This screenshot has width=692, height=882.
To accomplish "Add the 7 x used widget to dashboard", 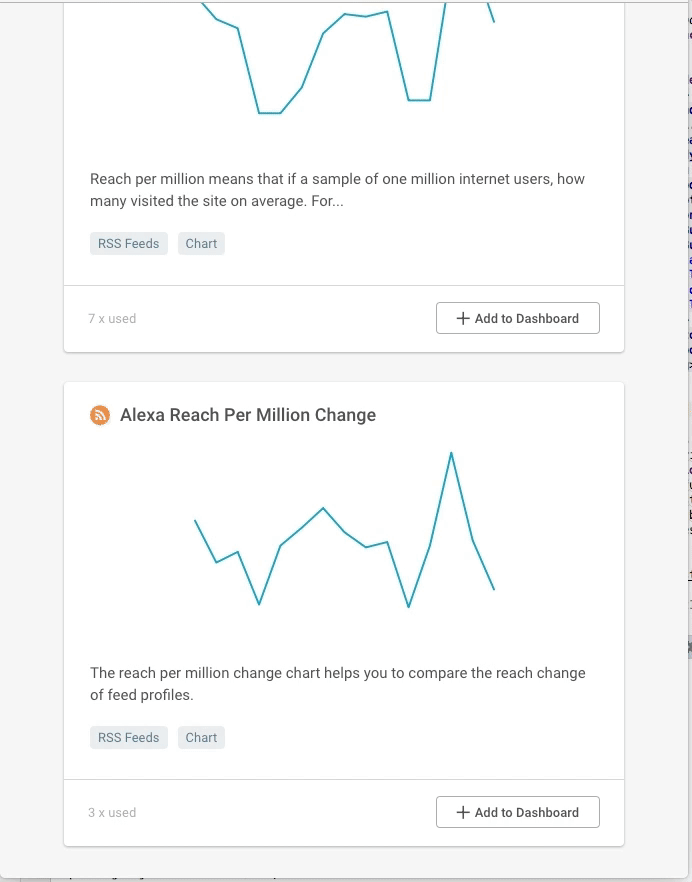I will coord(518,319).
